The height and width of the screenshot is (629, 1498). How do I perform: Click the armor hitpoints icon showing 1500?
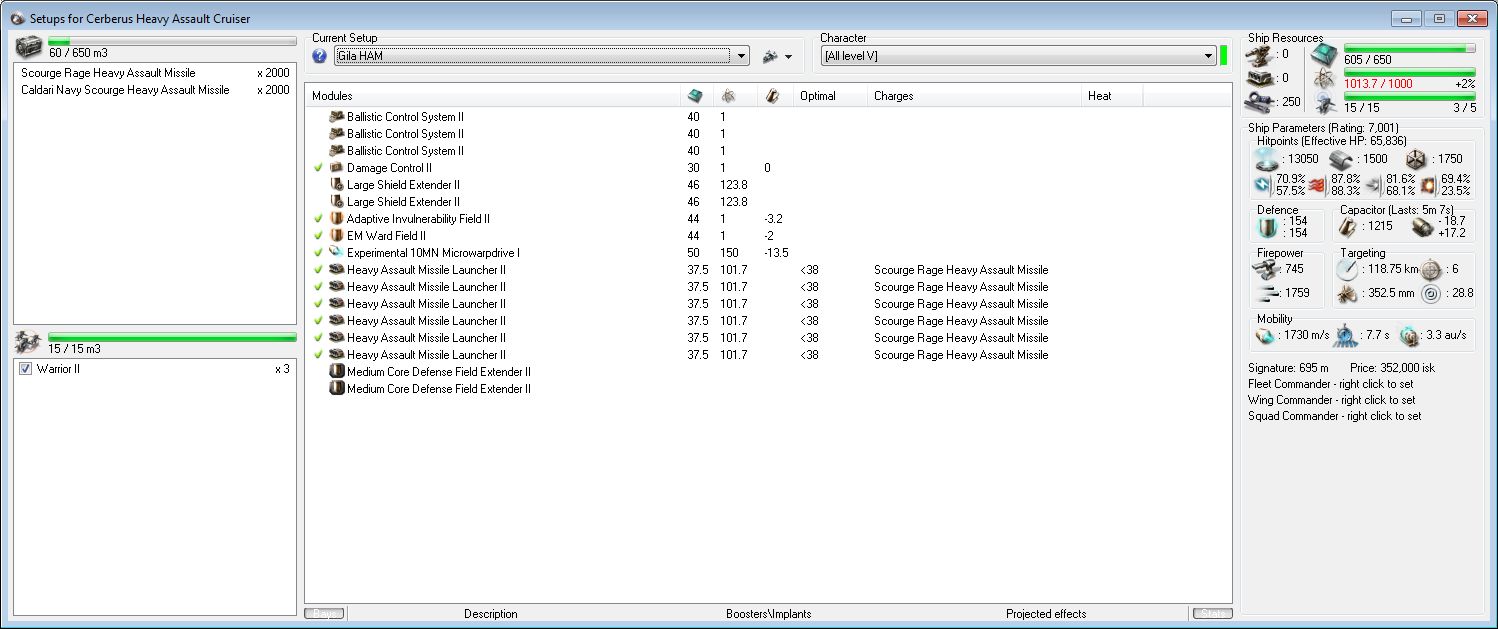point(1341,160)
